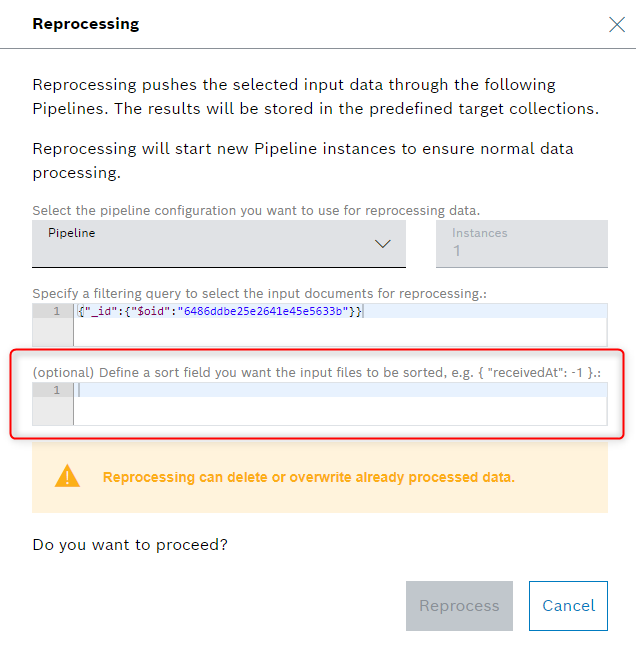Click the paragraph about pushing data through Pipelines
This screenshot has height=654, width=636.
pyautogui.click(x=315, y=96)
